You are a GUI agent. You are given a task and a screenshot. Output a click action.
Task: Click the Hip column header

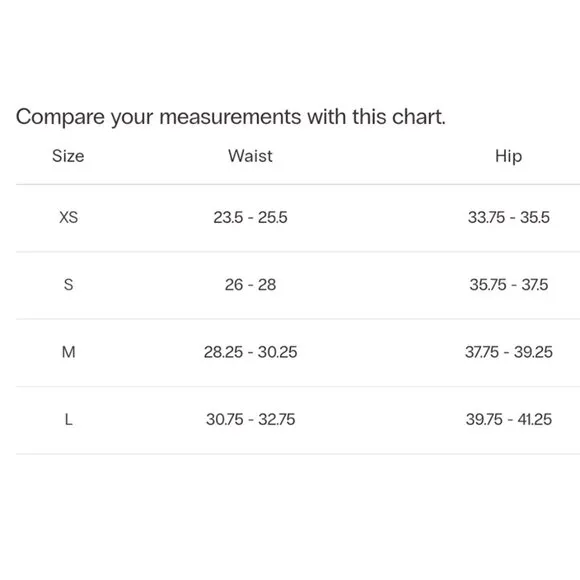509,156
